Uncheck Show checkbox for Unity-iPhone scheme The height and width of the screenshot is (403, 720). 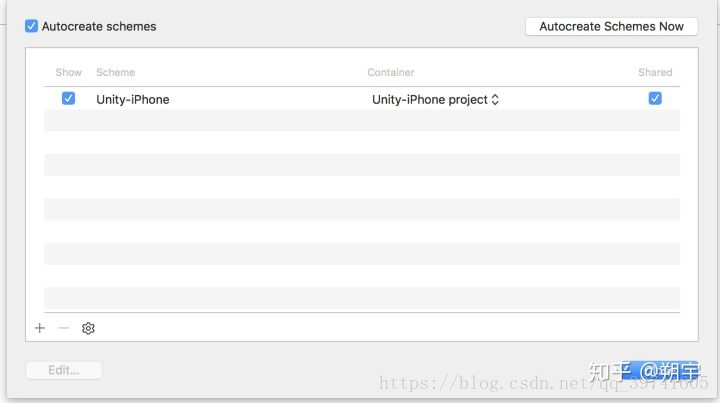click(x=68, y=98)
